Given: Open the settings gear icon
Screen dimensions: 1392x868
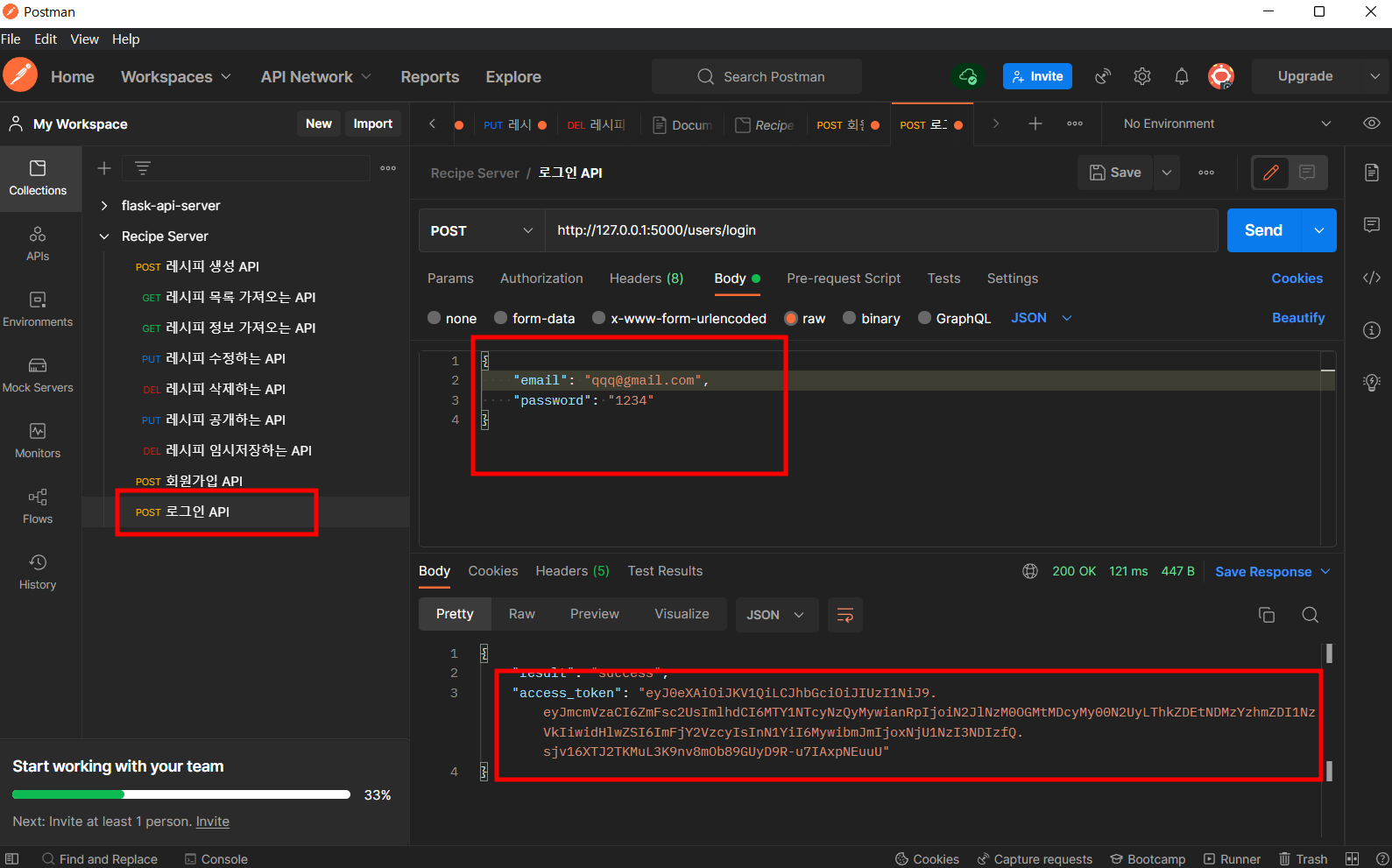Looking at the screenshot, I should pyautogui.click(x=1142, y=76).
